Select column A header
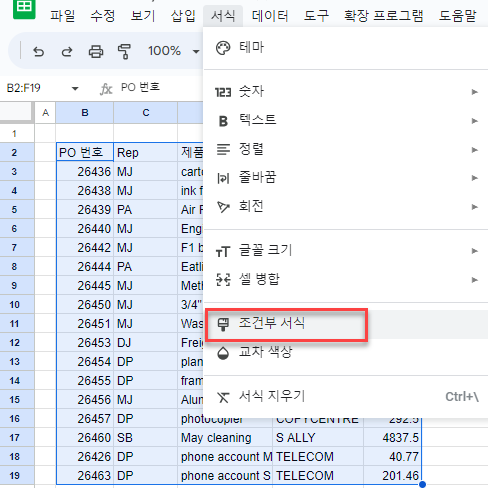488x488 pixels. point(45,113)
